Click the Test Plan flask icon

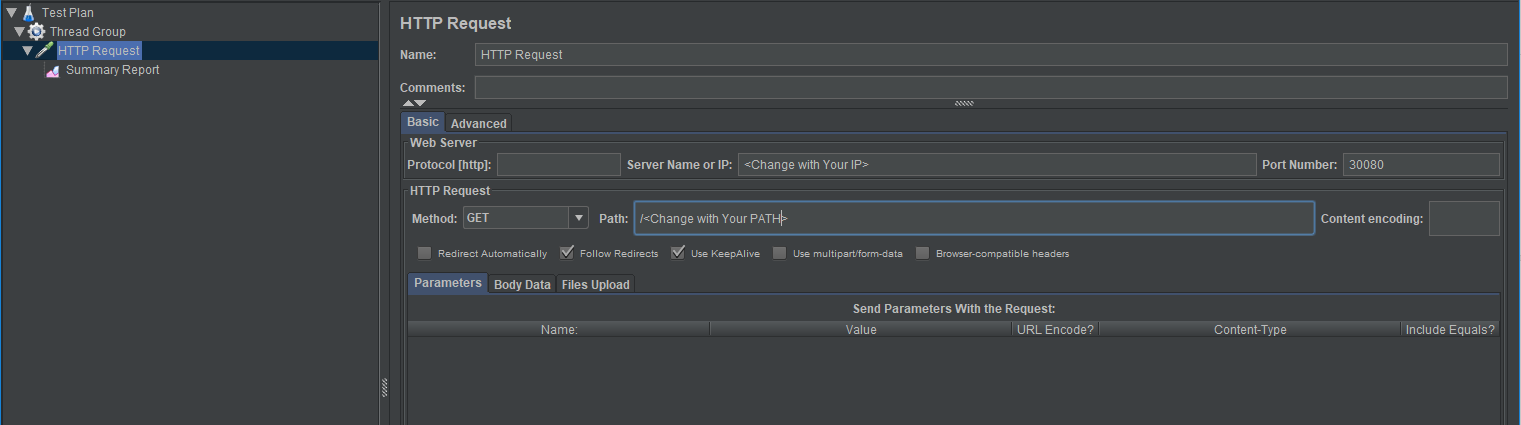[28, 13]
